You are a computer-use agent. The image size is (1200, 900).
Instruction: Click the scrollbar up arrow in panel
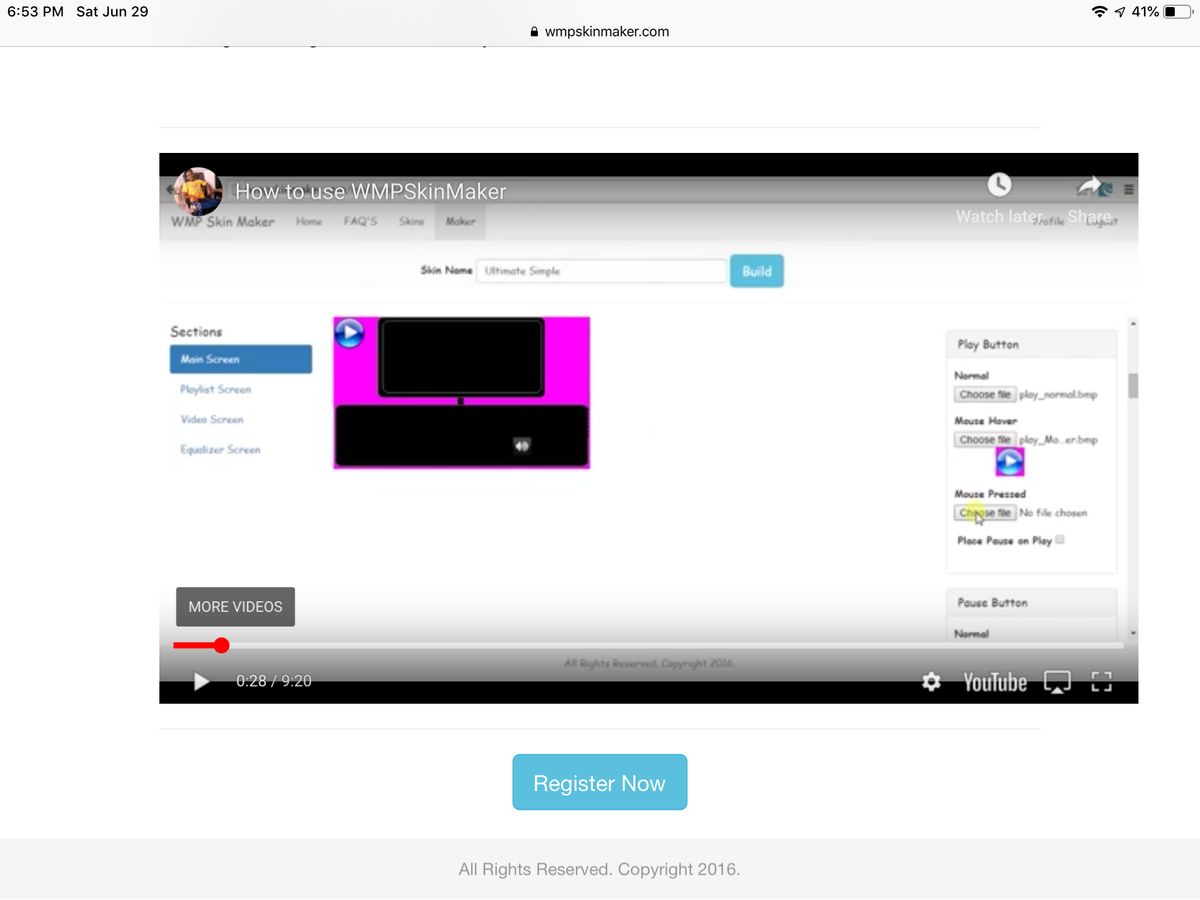[1132, 323]
